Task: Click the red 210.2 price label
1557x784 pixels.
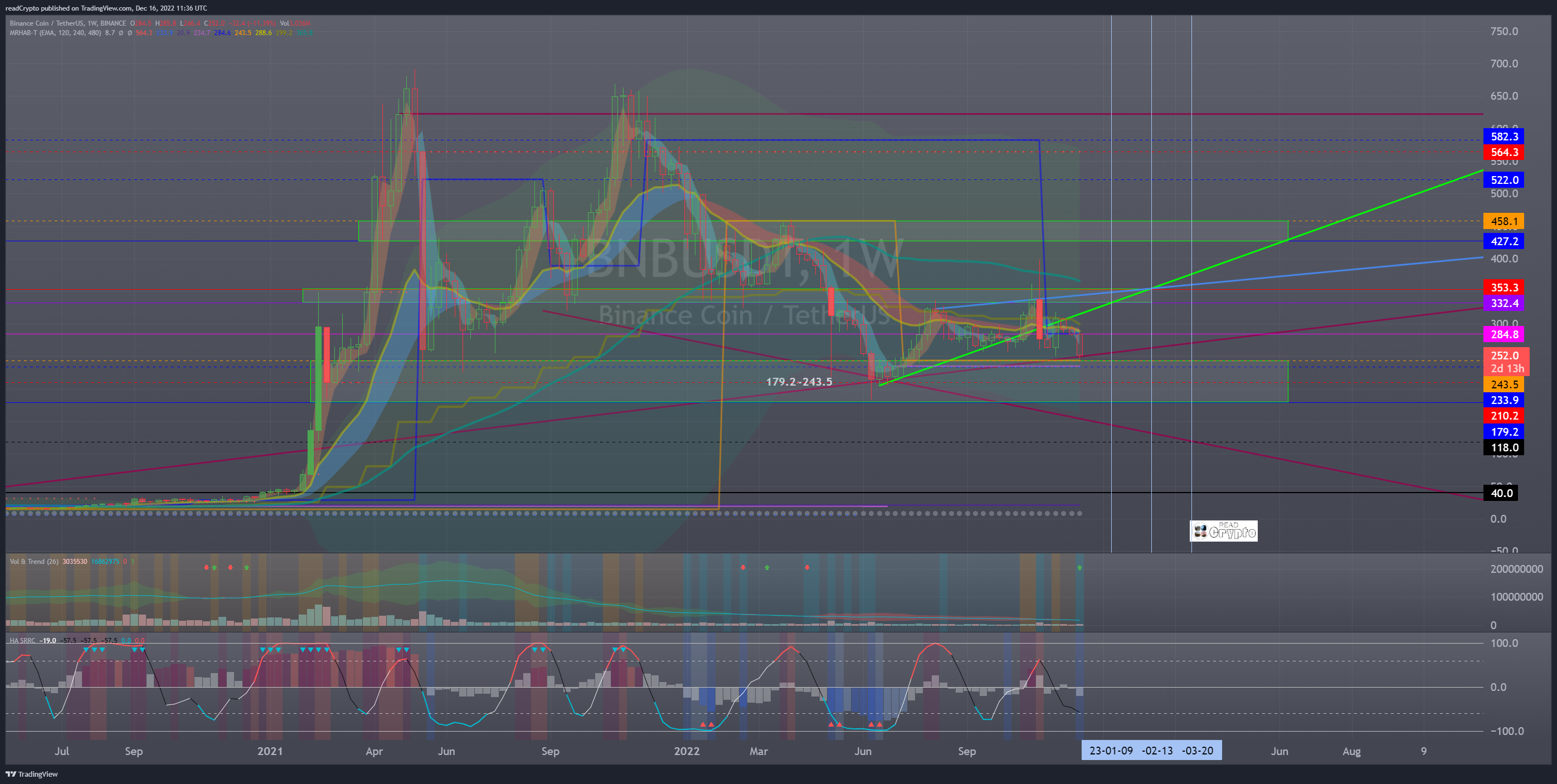Action: point(1503,416)
